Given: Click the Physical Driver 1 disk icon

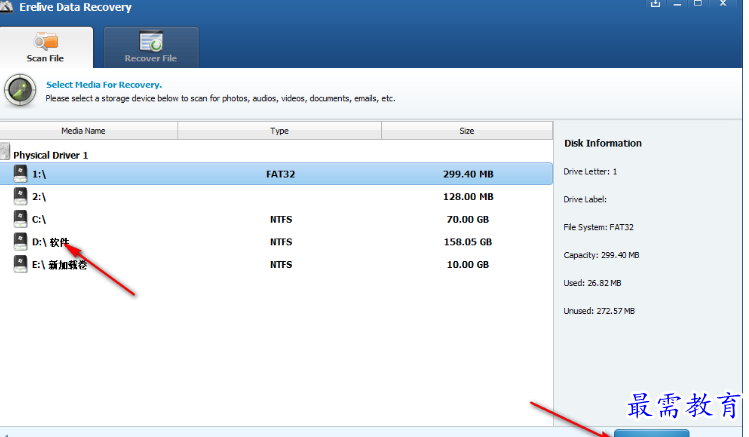Looking at the screenshot, I should click(x=5, y=151).
